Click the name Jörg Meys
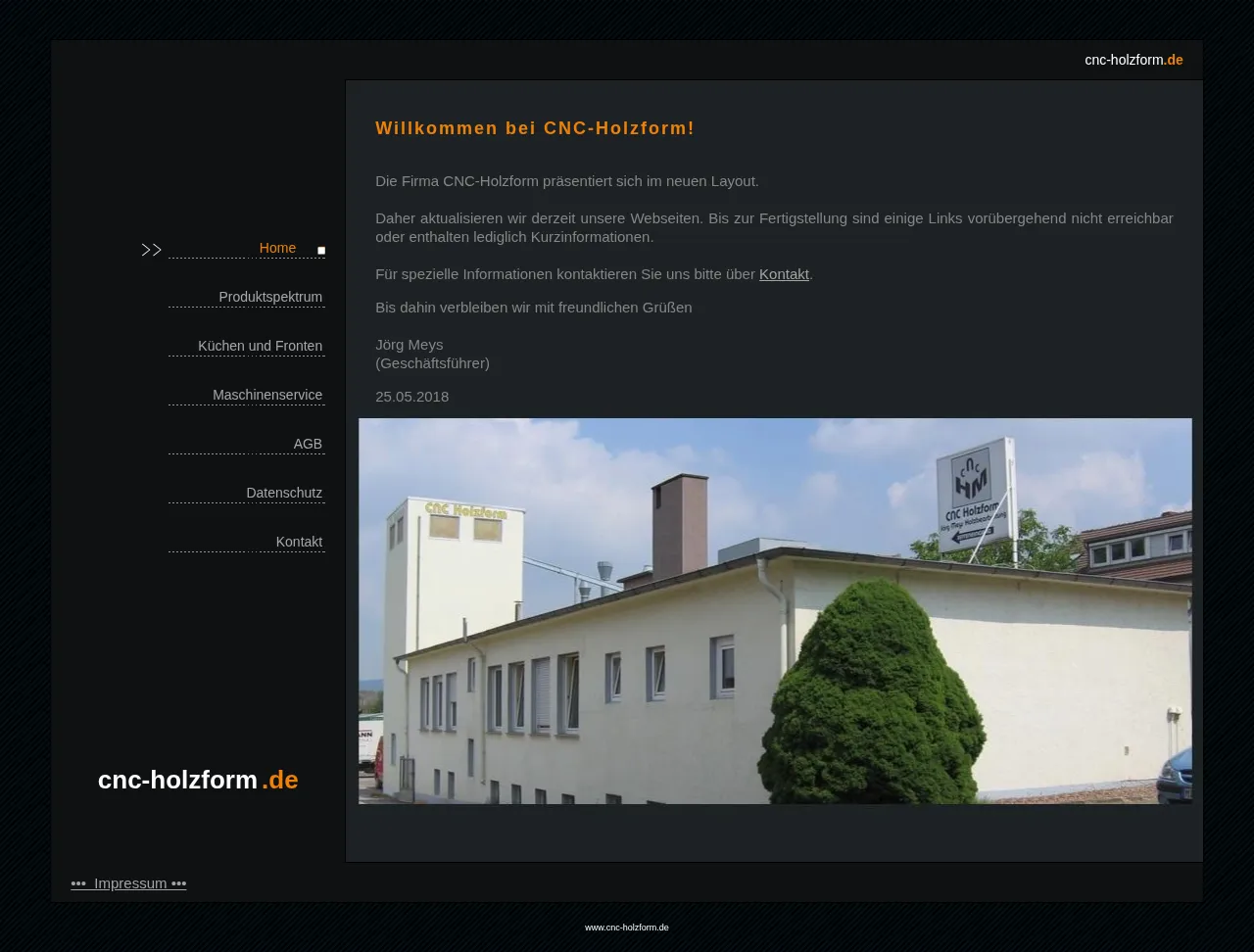The image size is (1254, 952). pos(409,345)
